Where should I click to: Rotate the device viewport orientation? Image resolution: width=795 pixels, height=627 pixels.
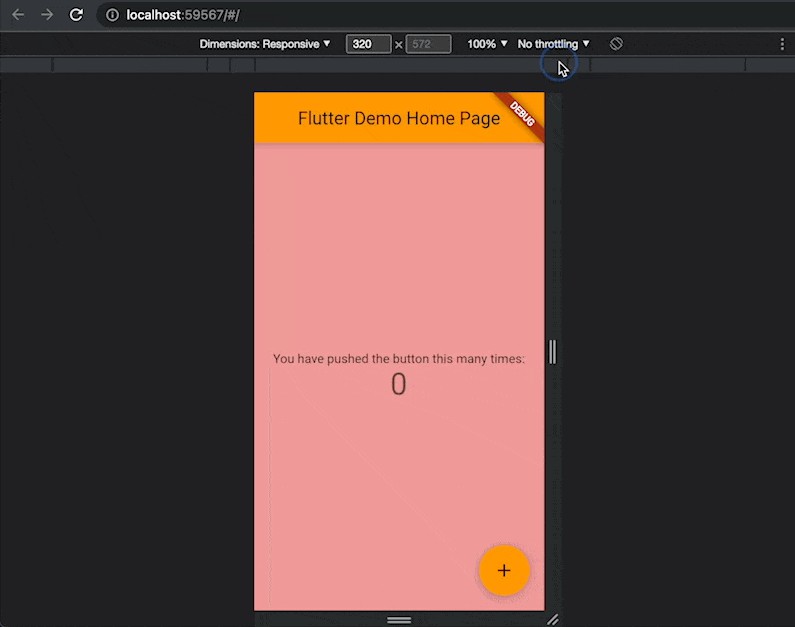click(x=616, y=44)
